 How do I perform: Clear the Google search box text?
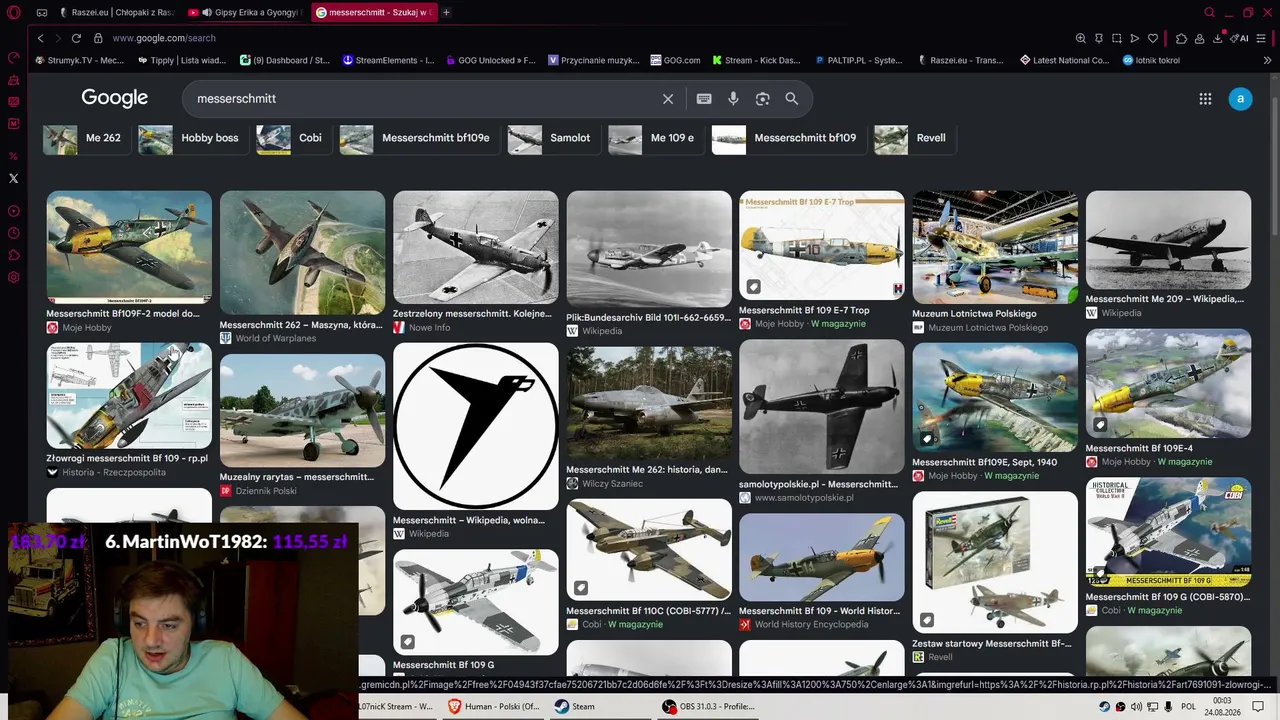click(x=668, y=99)
